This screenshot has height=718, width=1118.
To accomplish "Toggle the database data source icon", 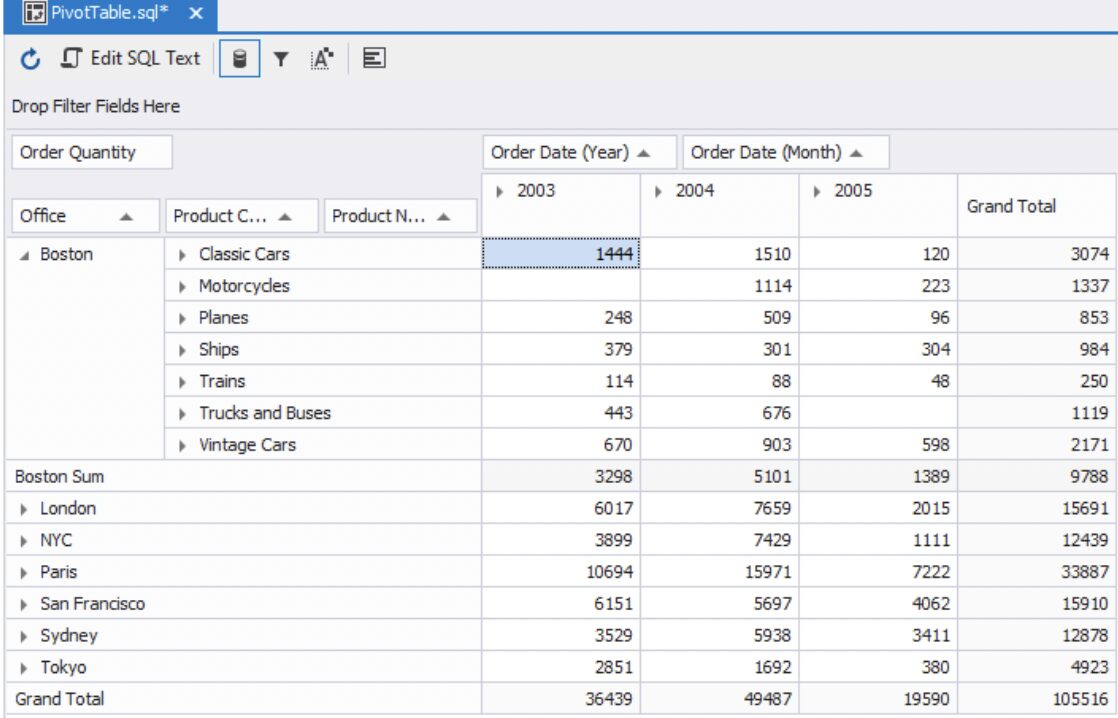I will (239, 59).
